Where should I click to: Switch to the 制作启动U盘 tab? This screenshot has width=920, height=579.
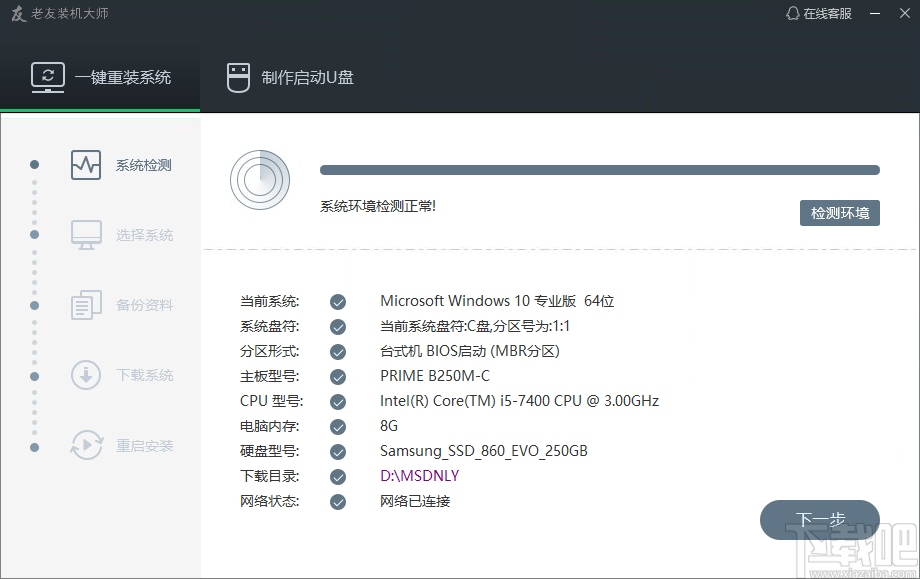tap(290, 78)
